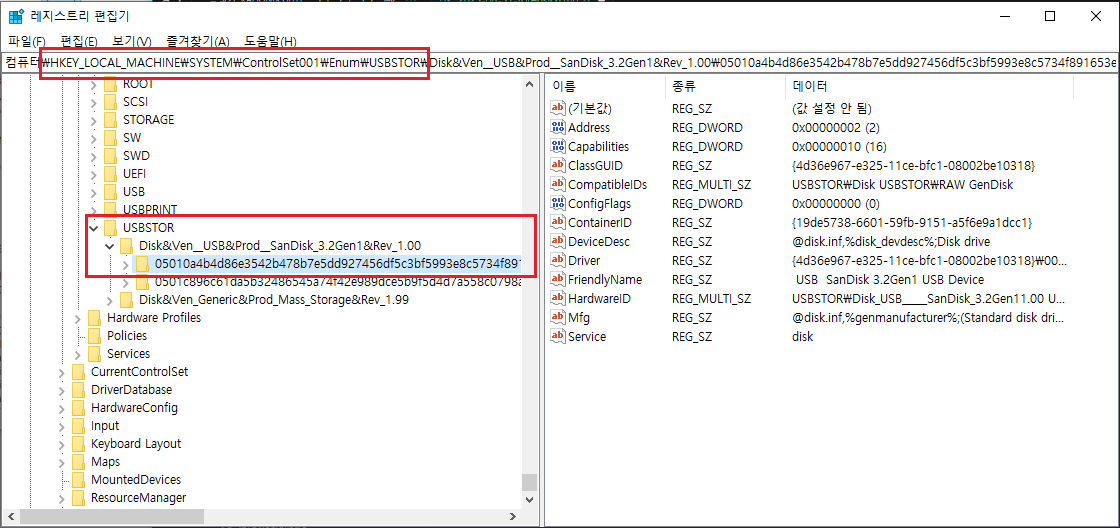This screenshot has height=528, width=1120.
Task: Select the SCSI folder icon
Action: 110,101
